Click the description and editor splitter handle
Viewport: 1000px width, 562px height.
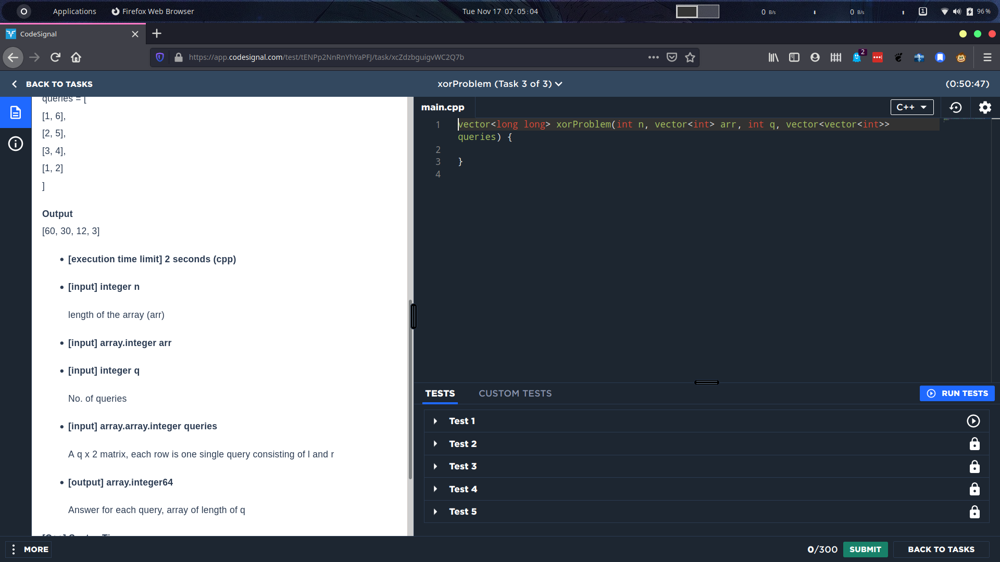coord(413,316)
